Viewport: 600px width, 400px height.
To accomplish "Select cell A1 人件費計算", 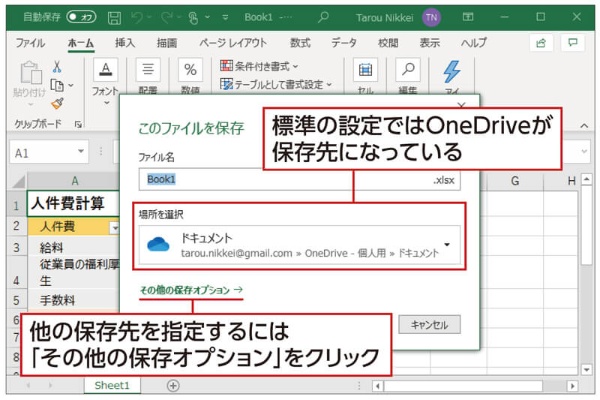I will pyautogui.click(x=73, y=203).
